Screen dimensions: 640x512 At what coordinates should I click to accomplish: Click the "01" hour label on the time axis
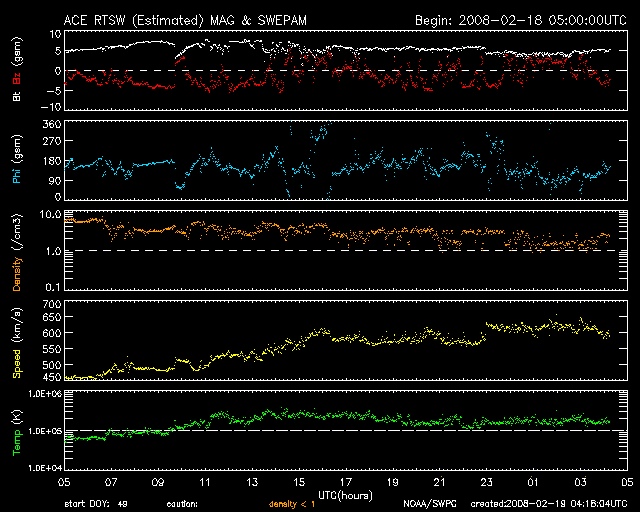click(x=533, y=482)
